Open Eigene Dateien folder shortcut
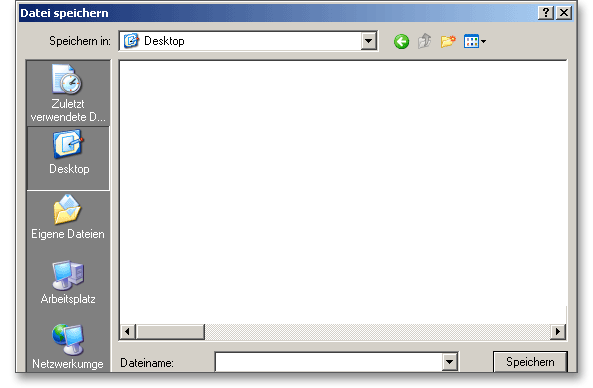This screenshot has height=388, width=593. coord(68,217)
